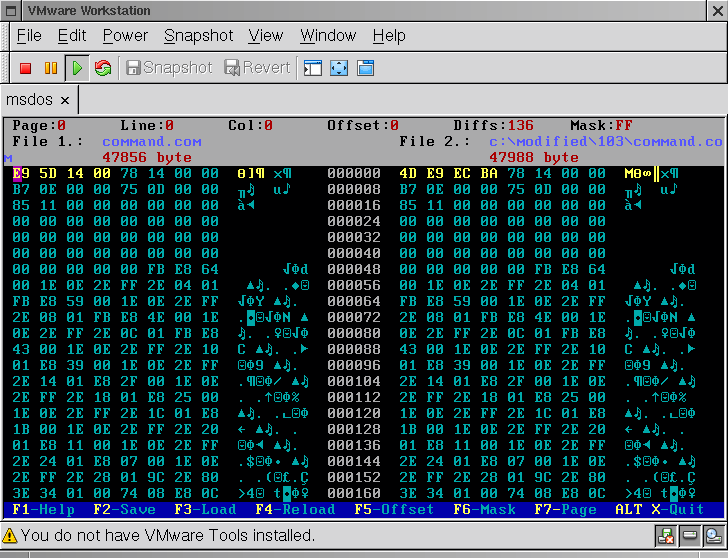Image resolution: width=728 pixels, height=558 pixels.
Task: Select the msdos virtual machine tab
Action: [29, 100]
